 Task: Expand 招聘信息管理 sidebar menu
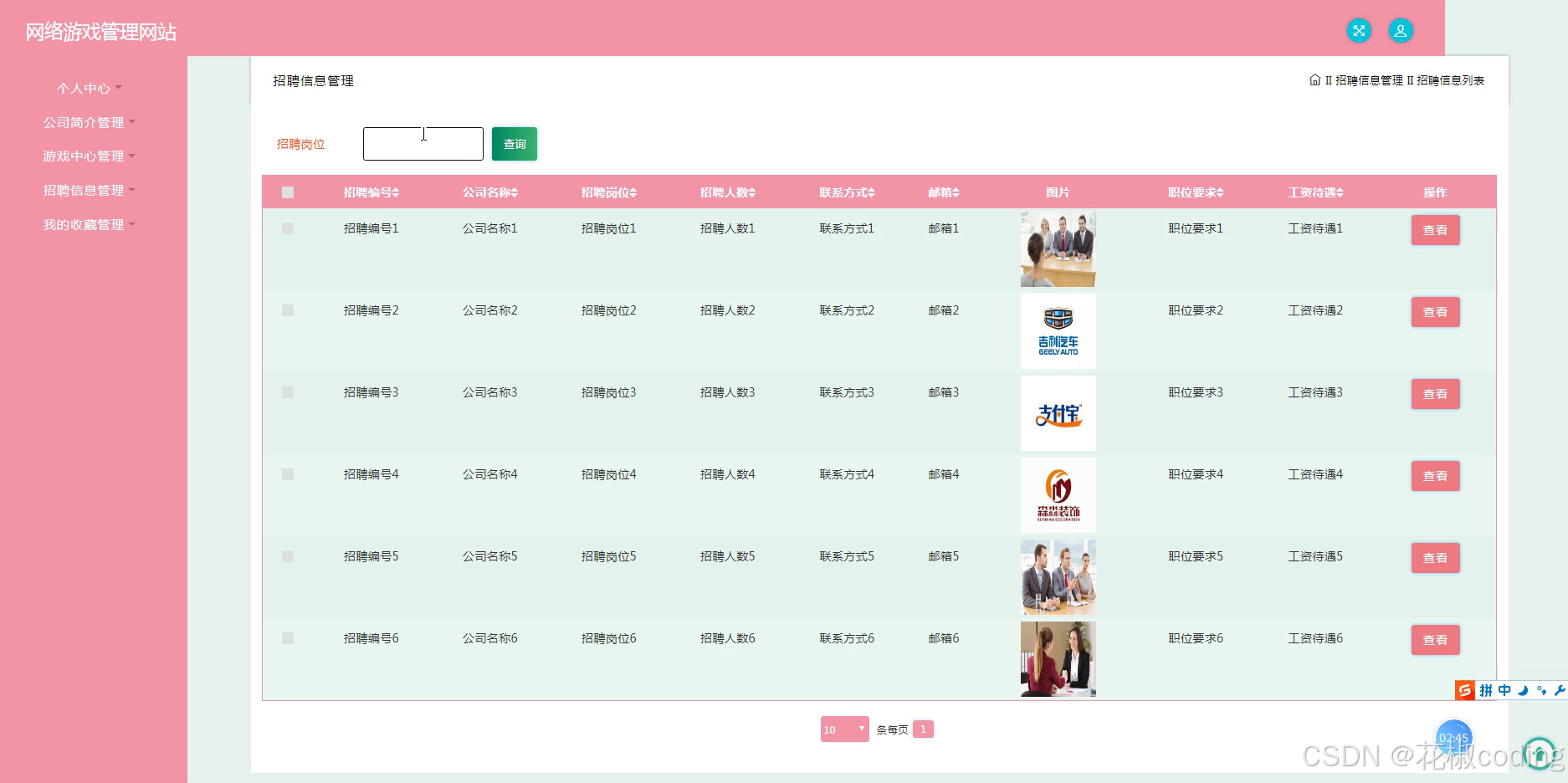pos(90,191)
